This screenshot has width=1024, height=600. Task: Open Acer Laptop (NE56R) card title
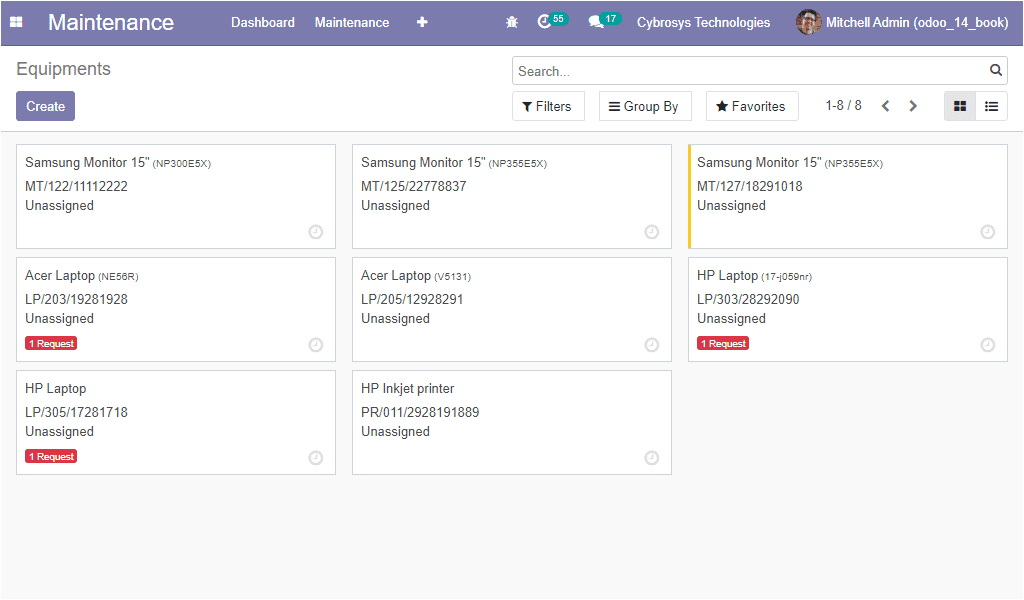pyautogui.click(x=82, y=276)
